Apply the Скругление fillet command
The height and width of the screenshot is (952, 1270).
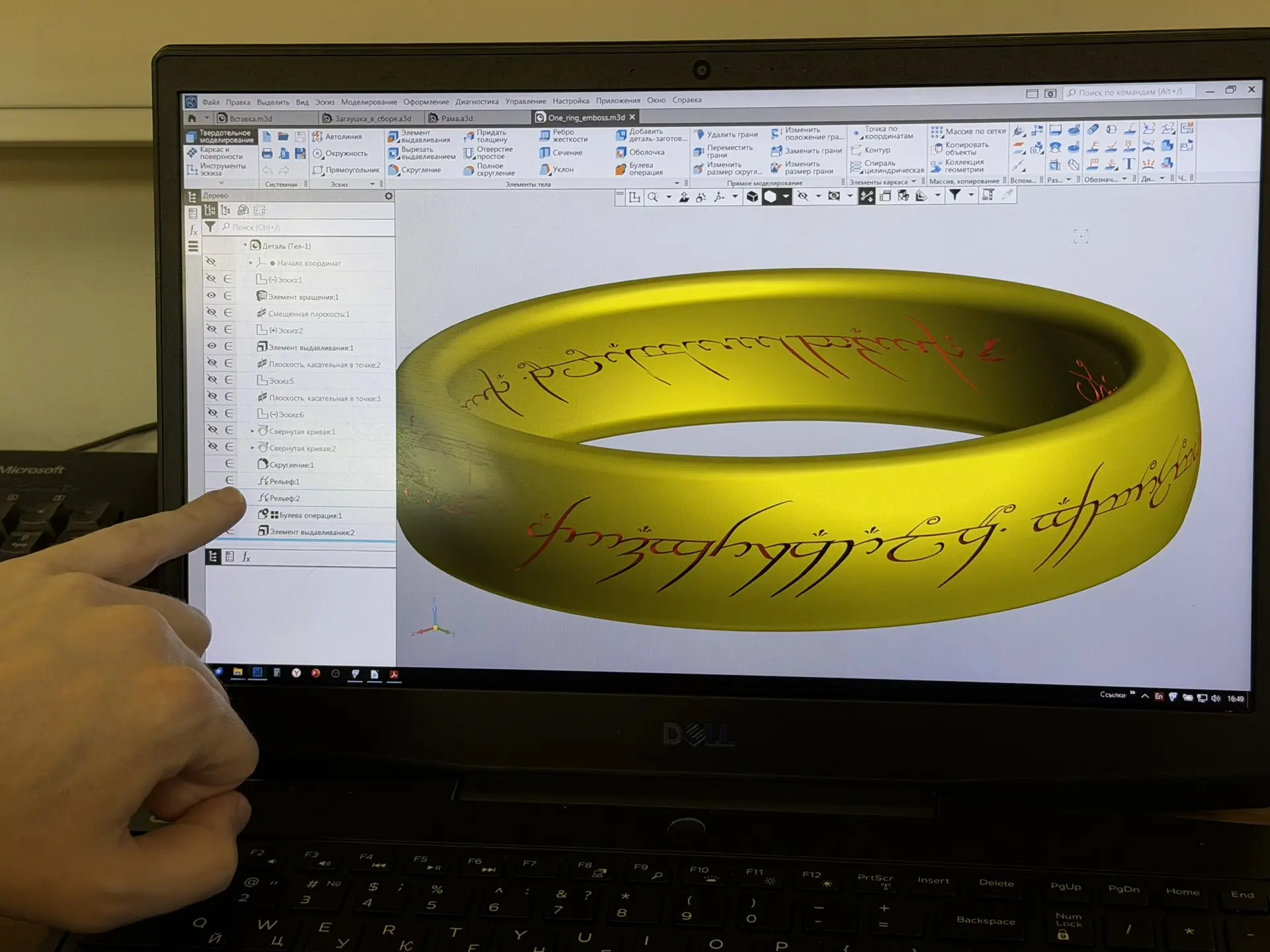coord(415,170)
